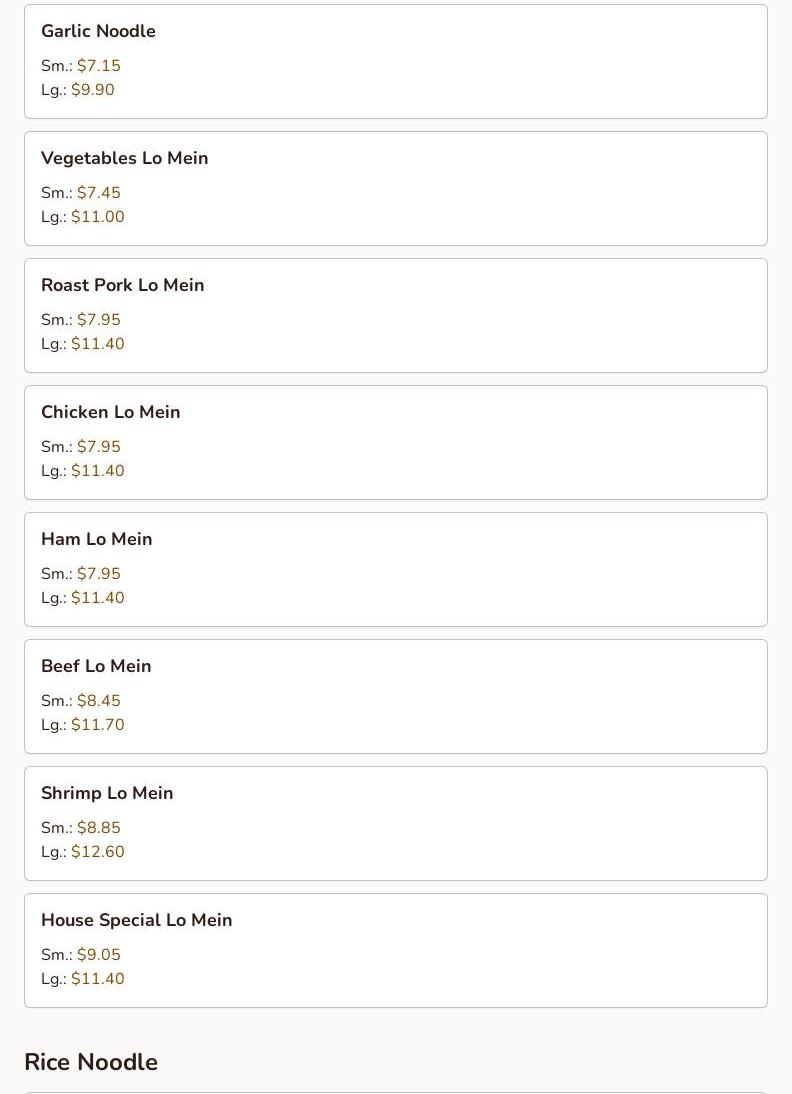Viewport: 792px width, 1094px height.
Task: Open the Beef Lo Mein item
Action: 96,666
